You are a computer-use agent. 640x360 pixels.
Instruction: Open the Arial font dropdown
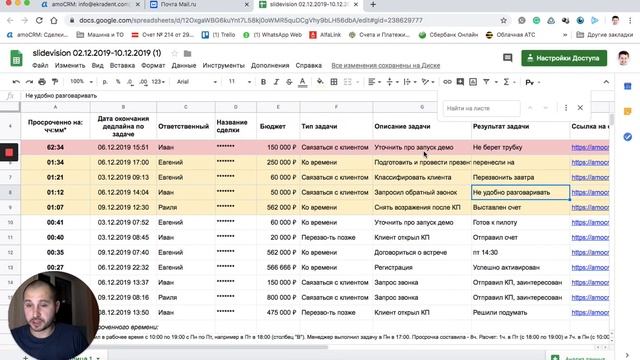[197, 82]
